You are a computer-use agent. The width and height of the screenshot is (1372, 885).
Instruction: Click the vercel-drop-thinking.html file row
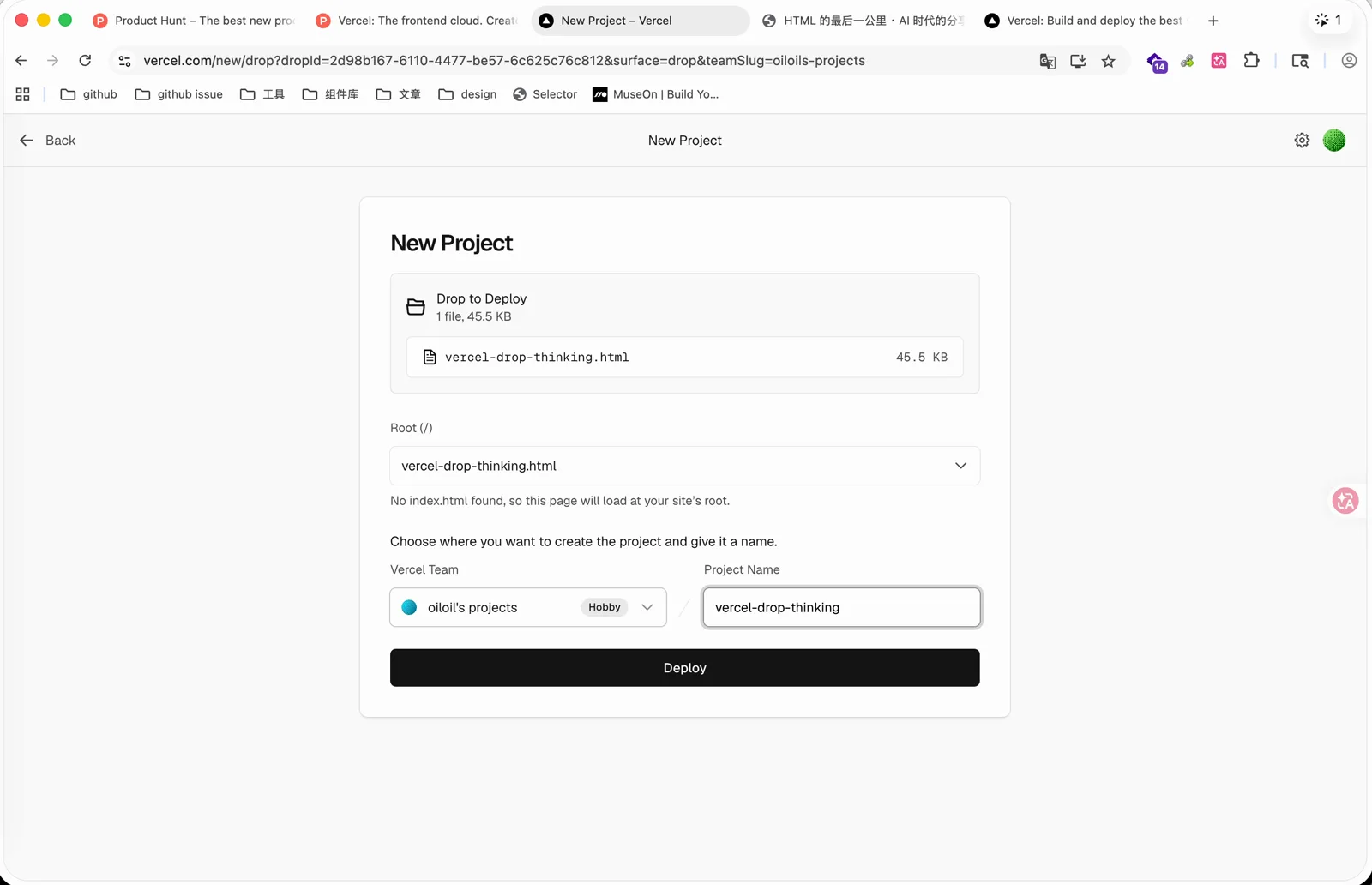click(684, 357)
